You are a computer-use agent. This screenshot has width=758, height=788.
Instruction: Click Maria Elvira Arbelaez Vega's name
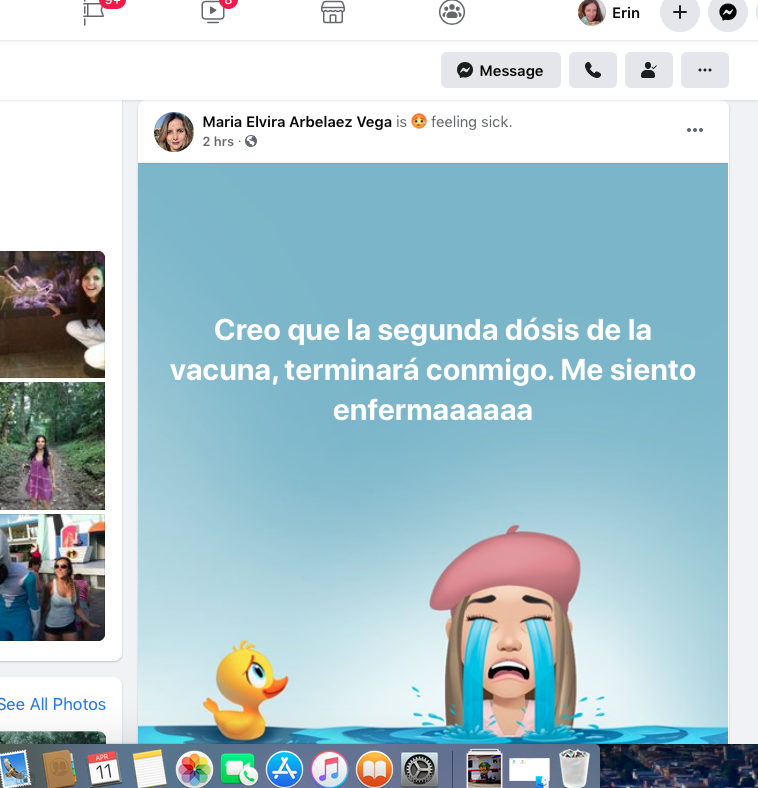pyautogui.click(x=297, y=122)
